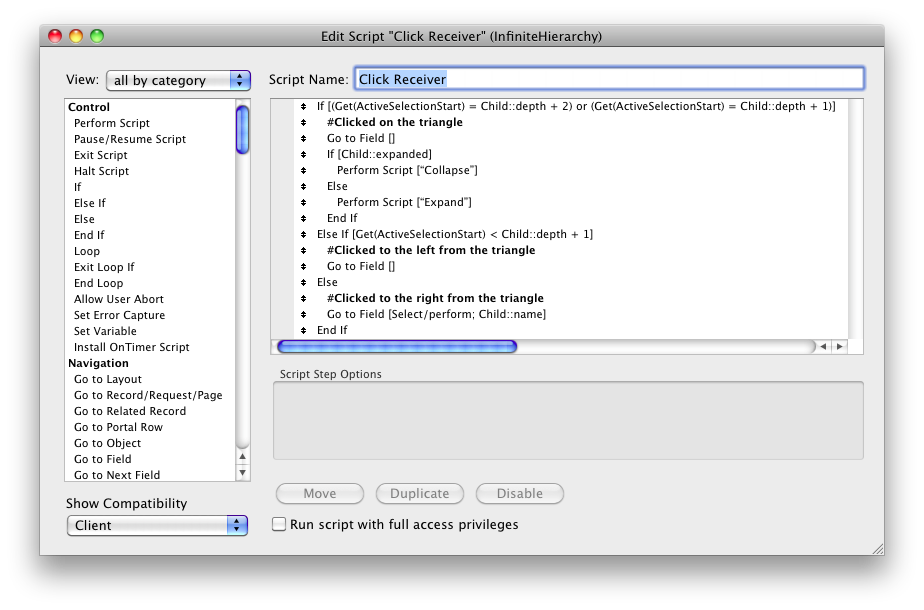
Task: Select 'Allow User Abort' step
Action: pyautogui.click(x=118, y=299)
